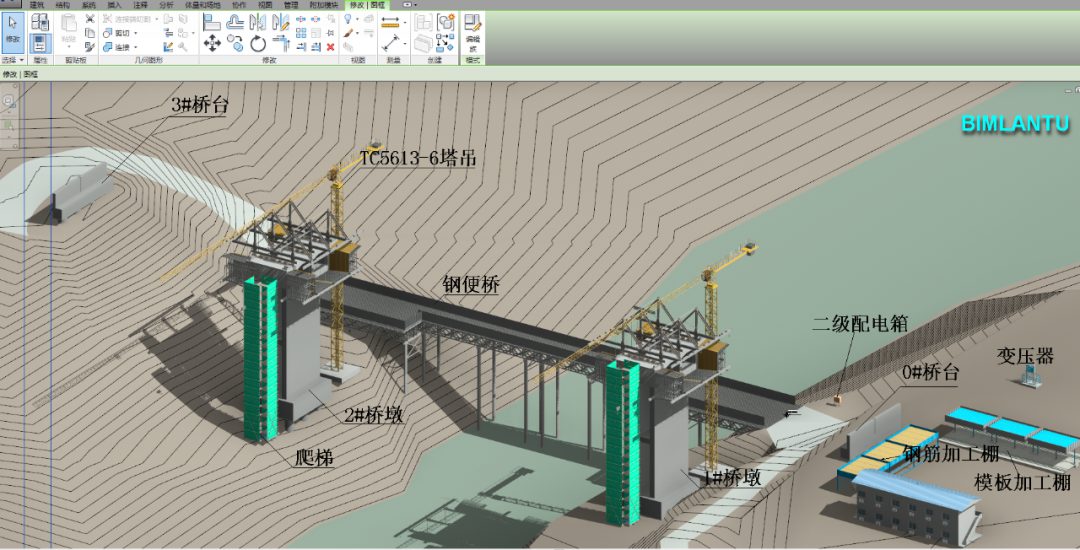Toggle the Properties palette button
Image resolution: width=1080 pixels, height=550 pixels.
click(x=40, y=43)
